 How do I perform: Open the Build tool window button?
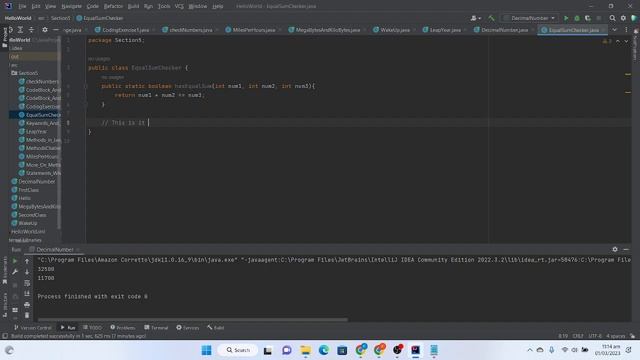tap(216, 327)
